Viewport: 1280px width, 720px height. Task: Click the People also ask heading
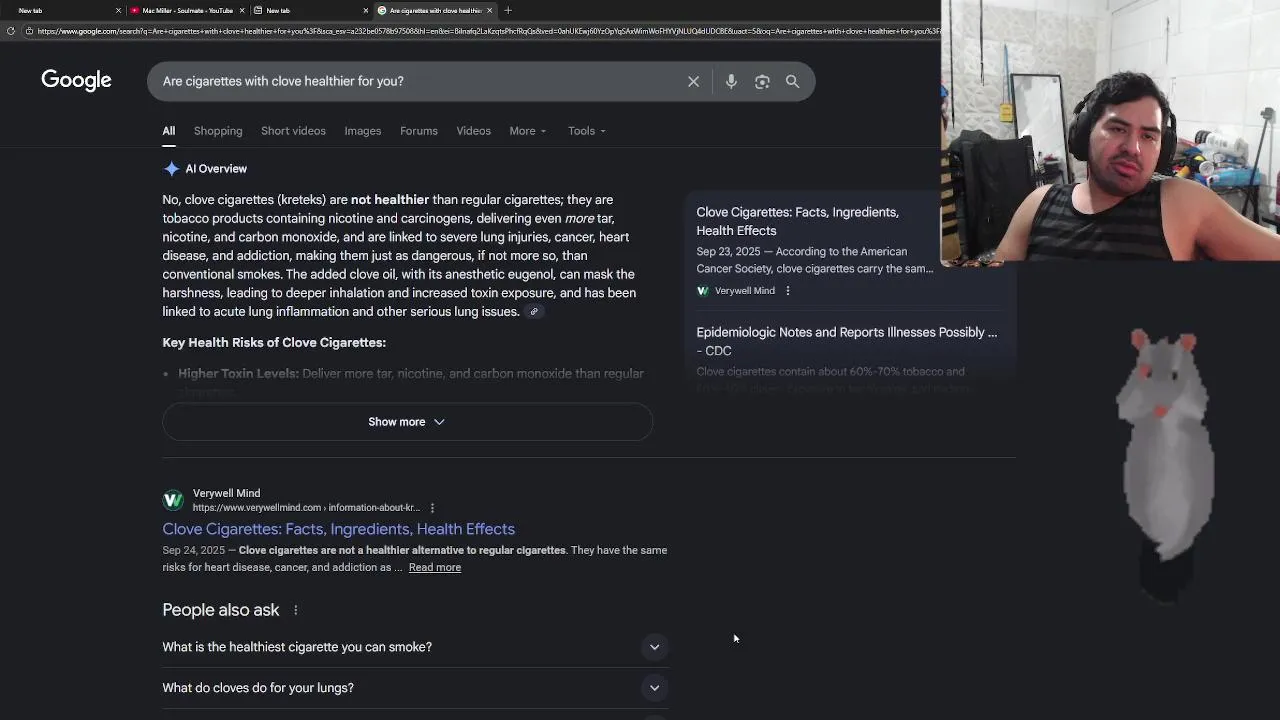tap(221, 610)
